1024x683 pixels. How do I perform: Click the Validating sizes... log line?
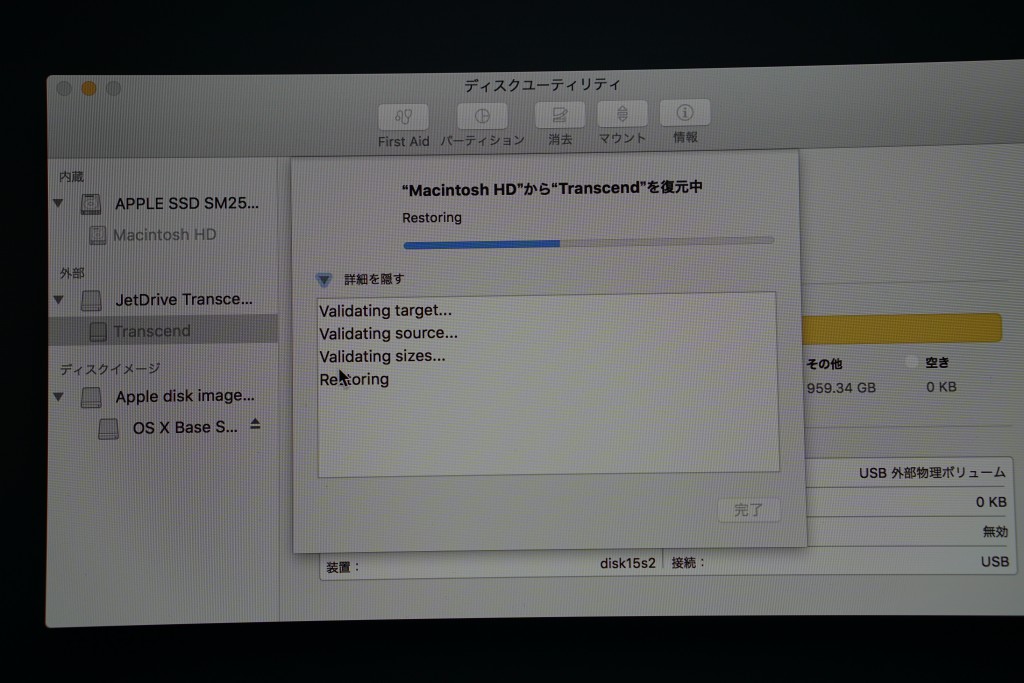382,356
